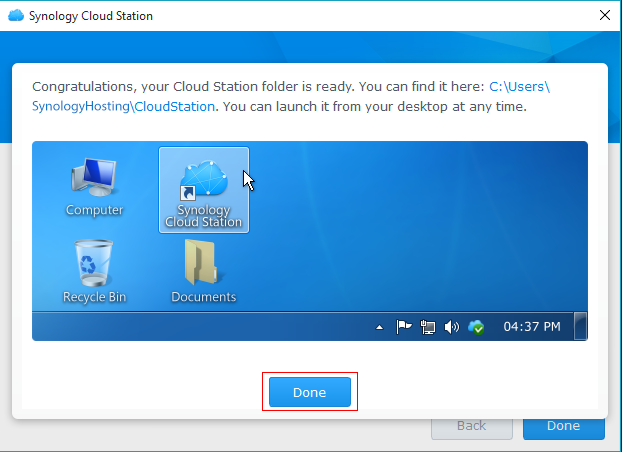Select the Computer desktop icon

coord(94,187)
